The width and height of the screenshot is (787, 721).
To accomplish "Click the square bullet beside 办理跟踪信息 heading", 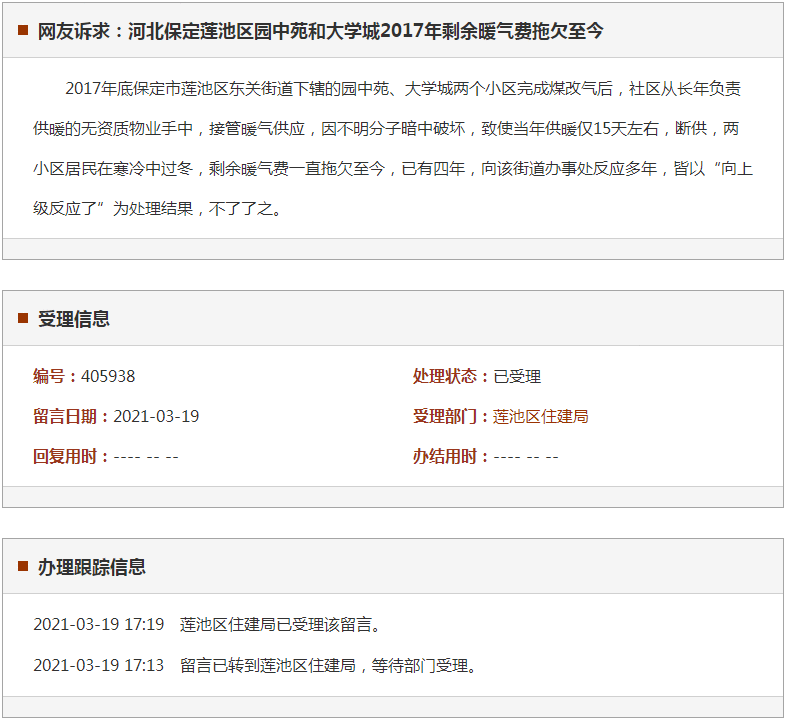I will coord(23,567).
